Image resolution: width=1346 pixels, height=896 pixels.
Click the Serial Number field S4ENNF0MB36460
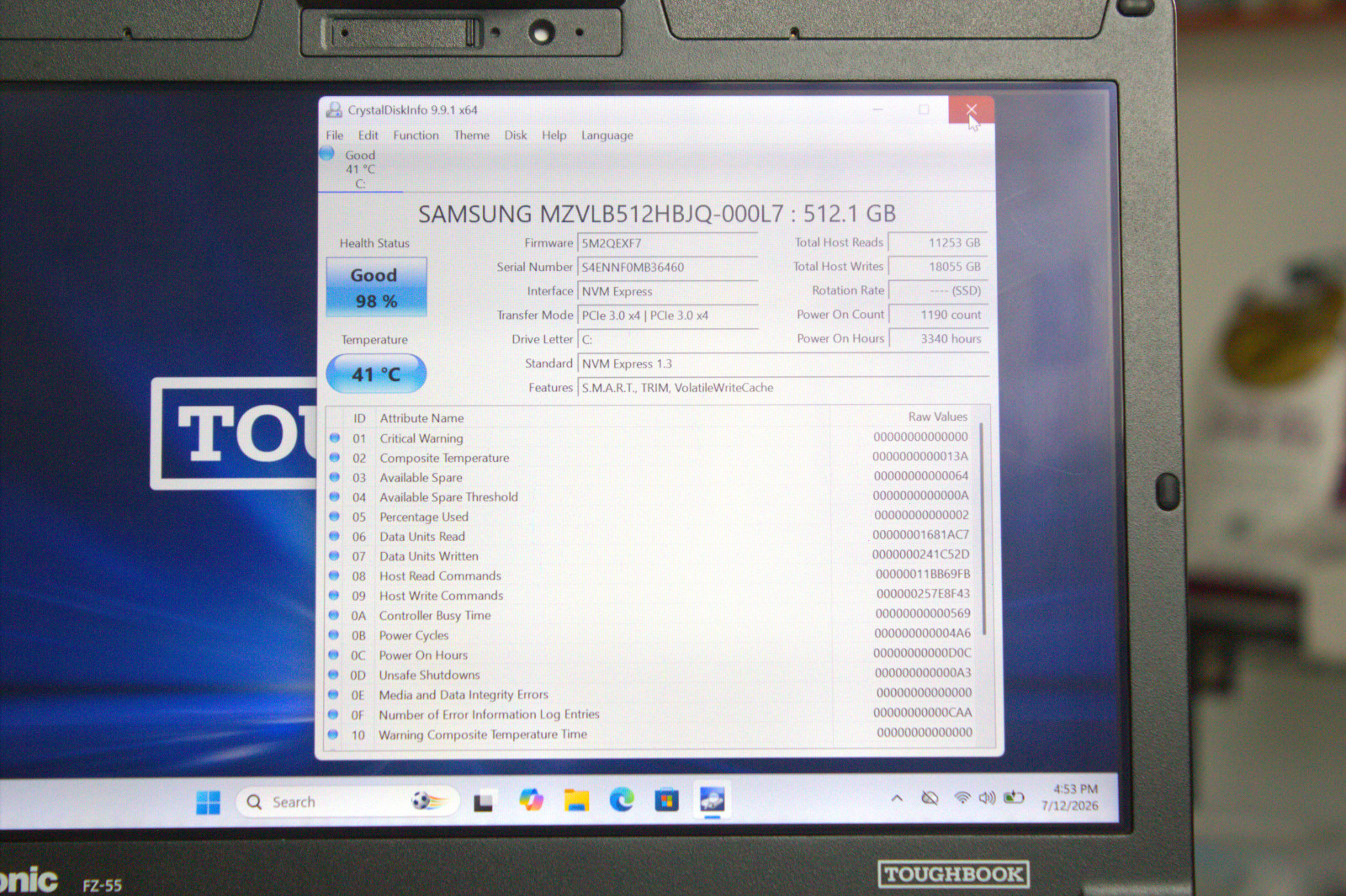(x=667, y=268)
